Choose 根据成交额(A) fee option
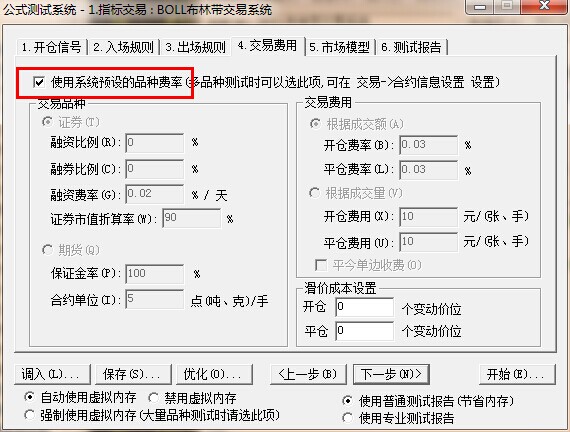 click(315, 124)
